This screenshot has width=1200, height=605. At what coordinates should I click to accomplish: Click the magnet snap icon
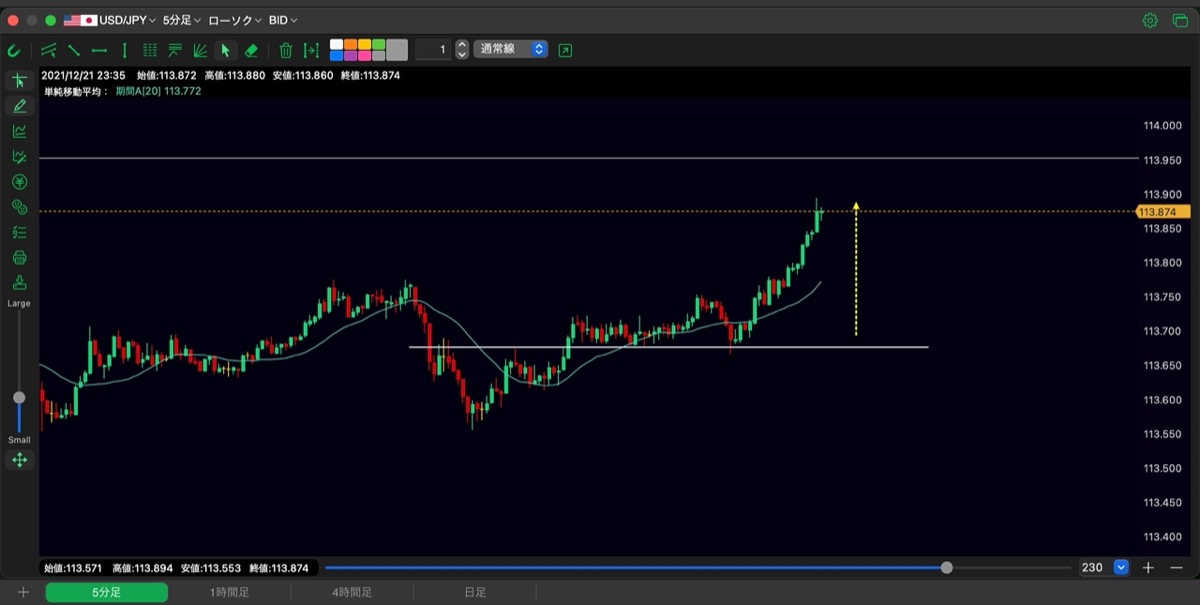coord(14,50)
